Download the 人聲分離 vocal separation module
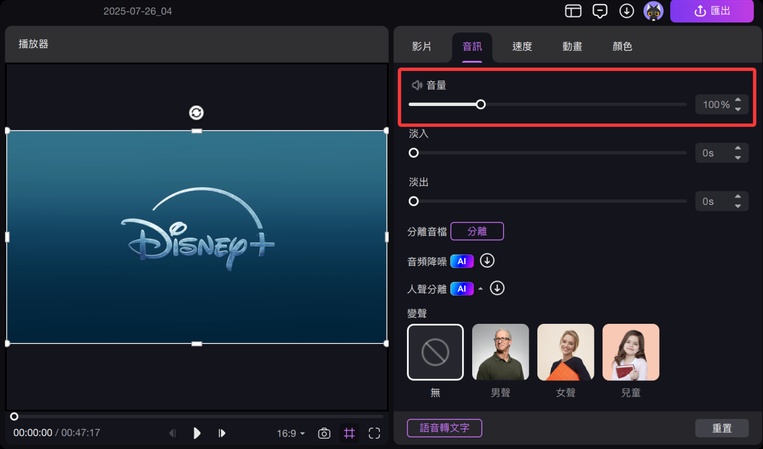Viewport: 763px width, 449px height. (497, 288)
